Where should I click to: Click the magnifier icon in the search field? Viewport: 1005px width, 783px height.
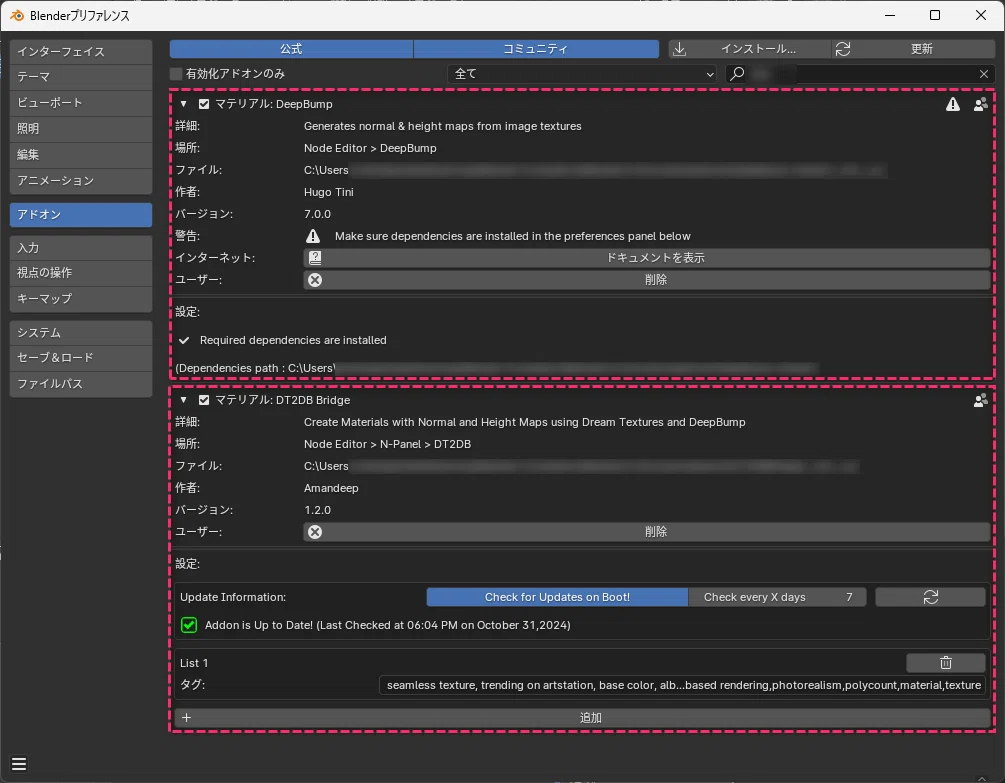click(x=737, y=74)
